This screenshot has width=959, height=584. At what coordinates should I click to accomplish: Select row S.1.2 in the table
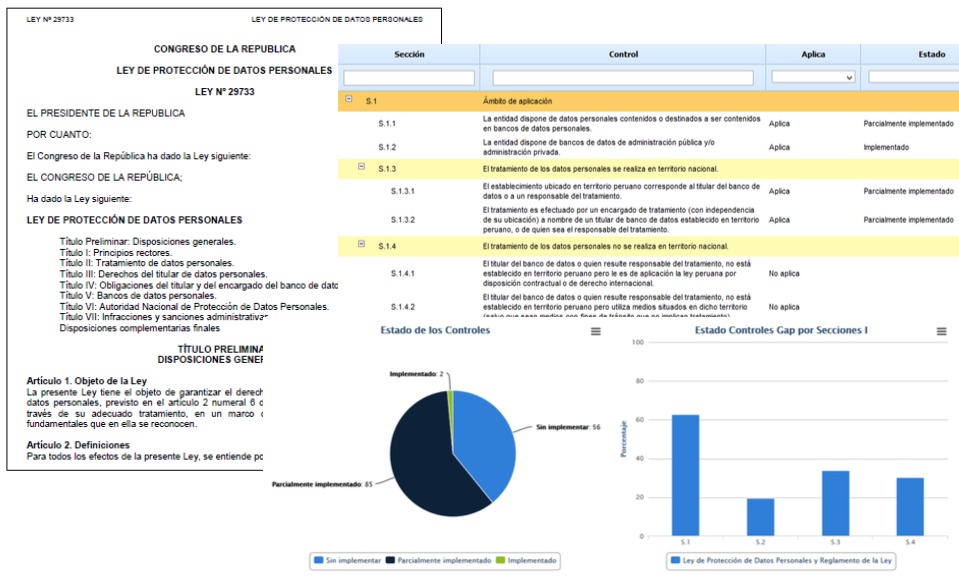click(x=648, y=147)
